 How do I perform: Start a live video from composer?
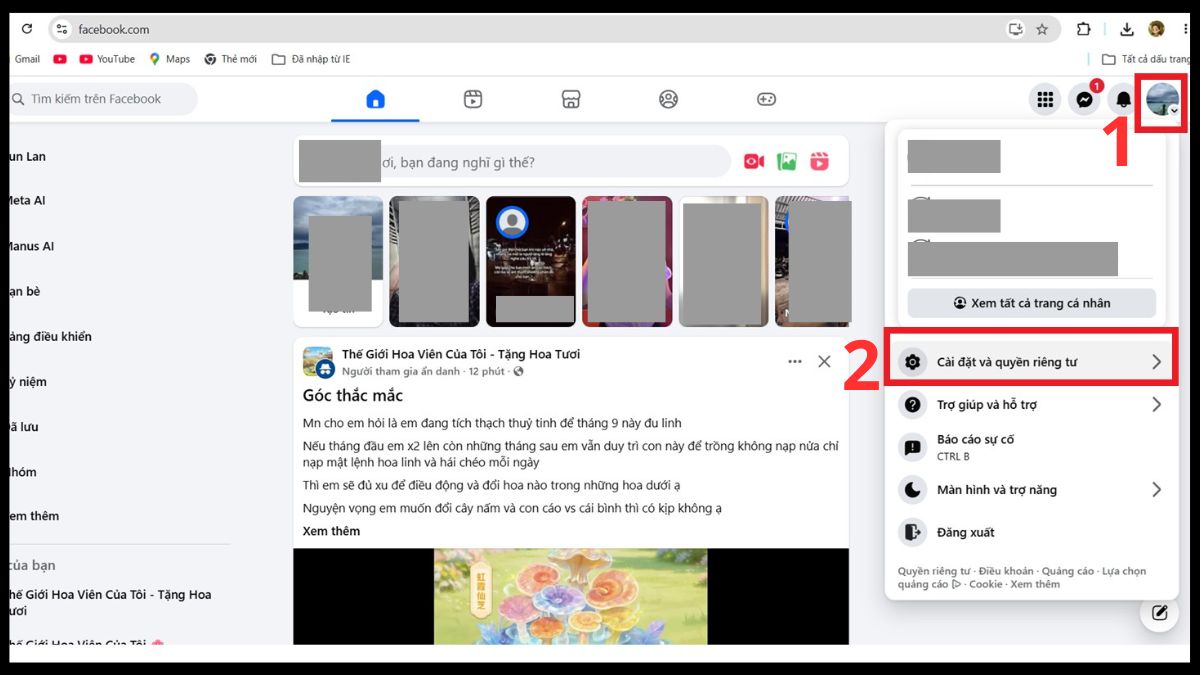[x=754, y=161]
